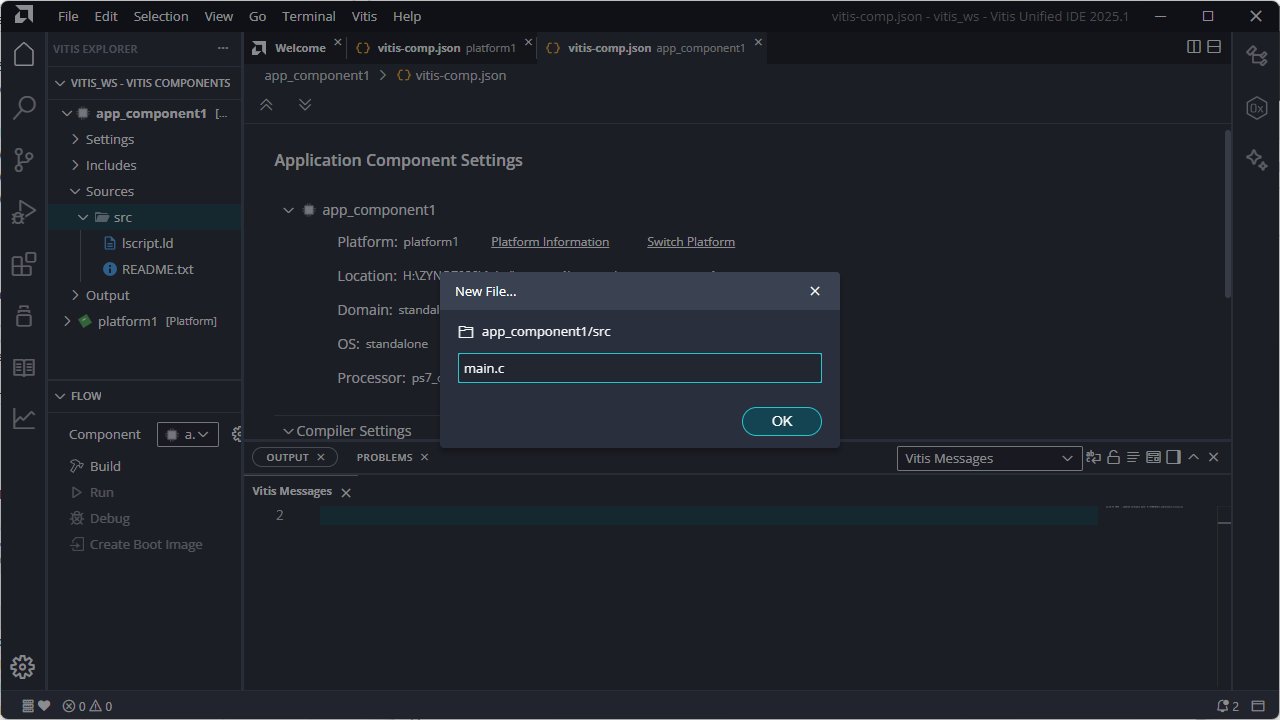Viewport: 1280px width, 720px height.
Task: Toggle the output scroll lock icon
Action: click(1113, 458)
